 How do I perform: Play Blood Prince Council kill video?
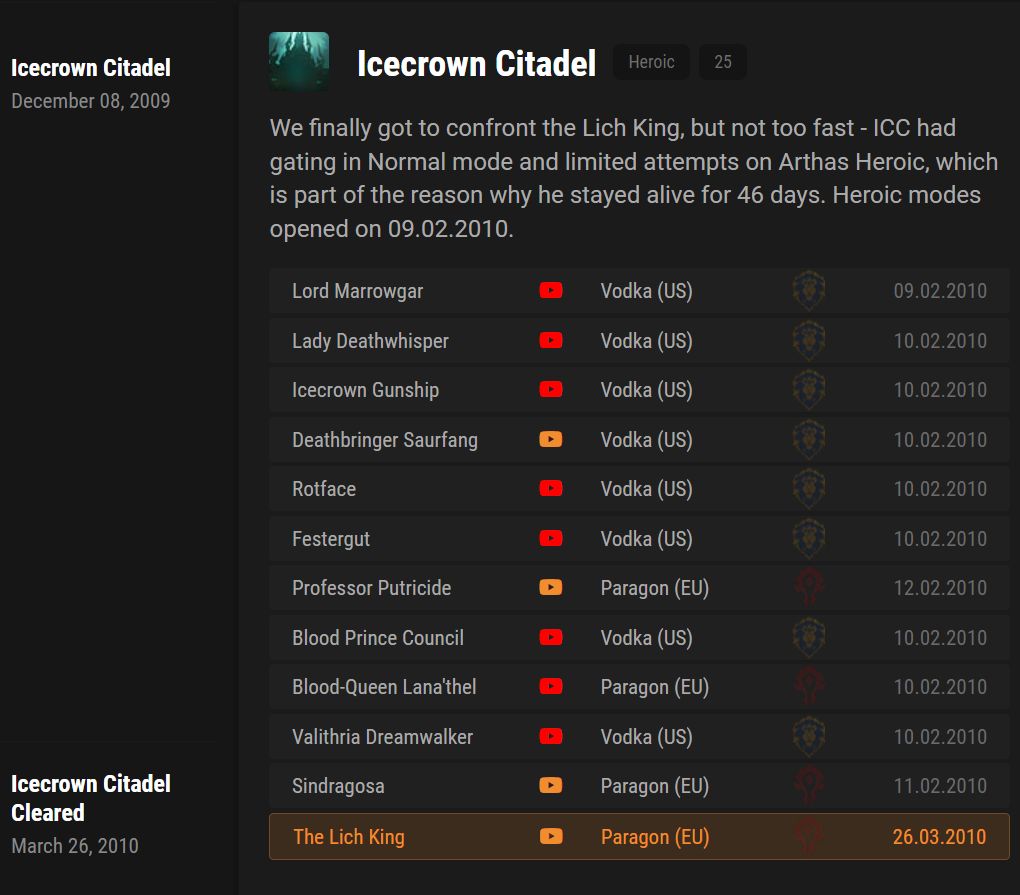click(551, 638)
